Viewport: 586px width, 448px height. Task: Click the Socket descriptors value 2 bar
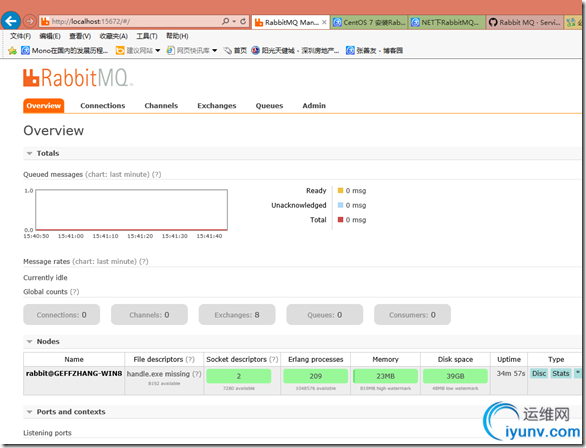coord(238,376)
